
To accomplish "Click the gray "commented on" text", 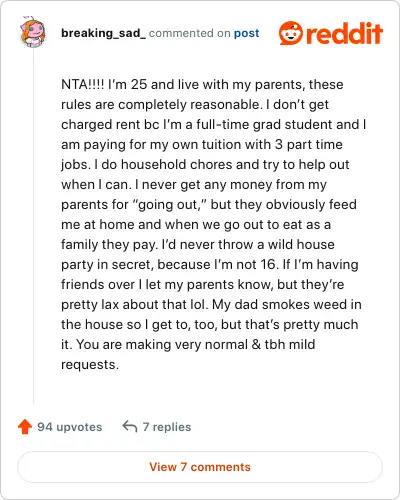I will coord(190,33).
